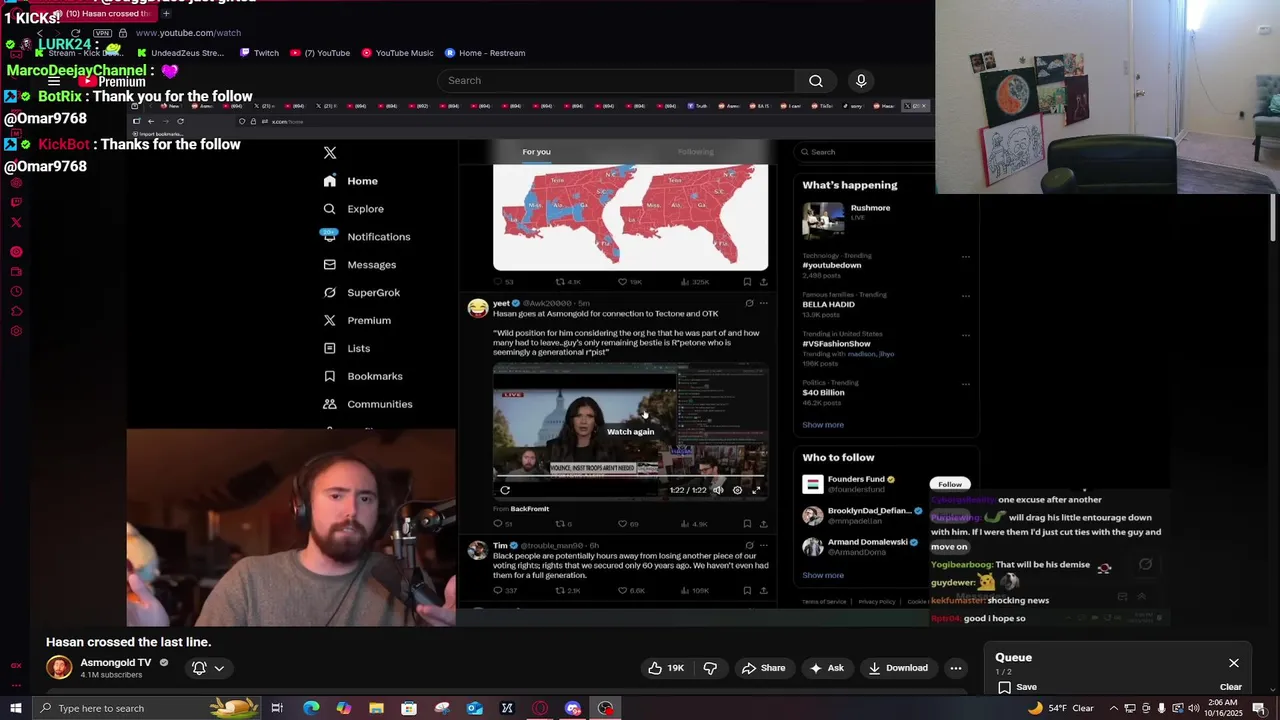Open Microsoft Store from taskbar
The image size is (1280, 720).
click(409, 708)
